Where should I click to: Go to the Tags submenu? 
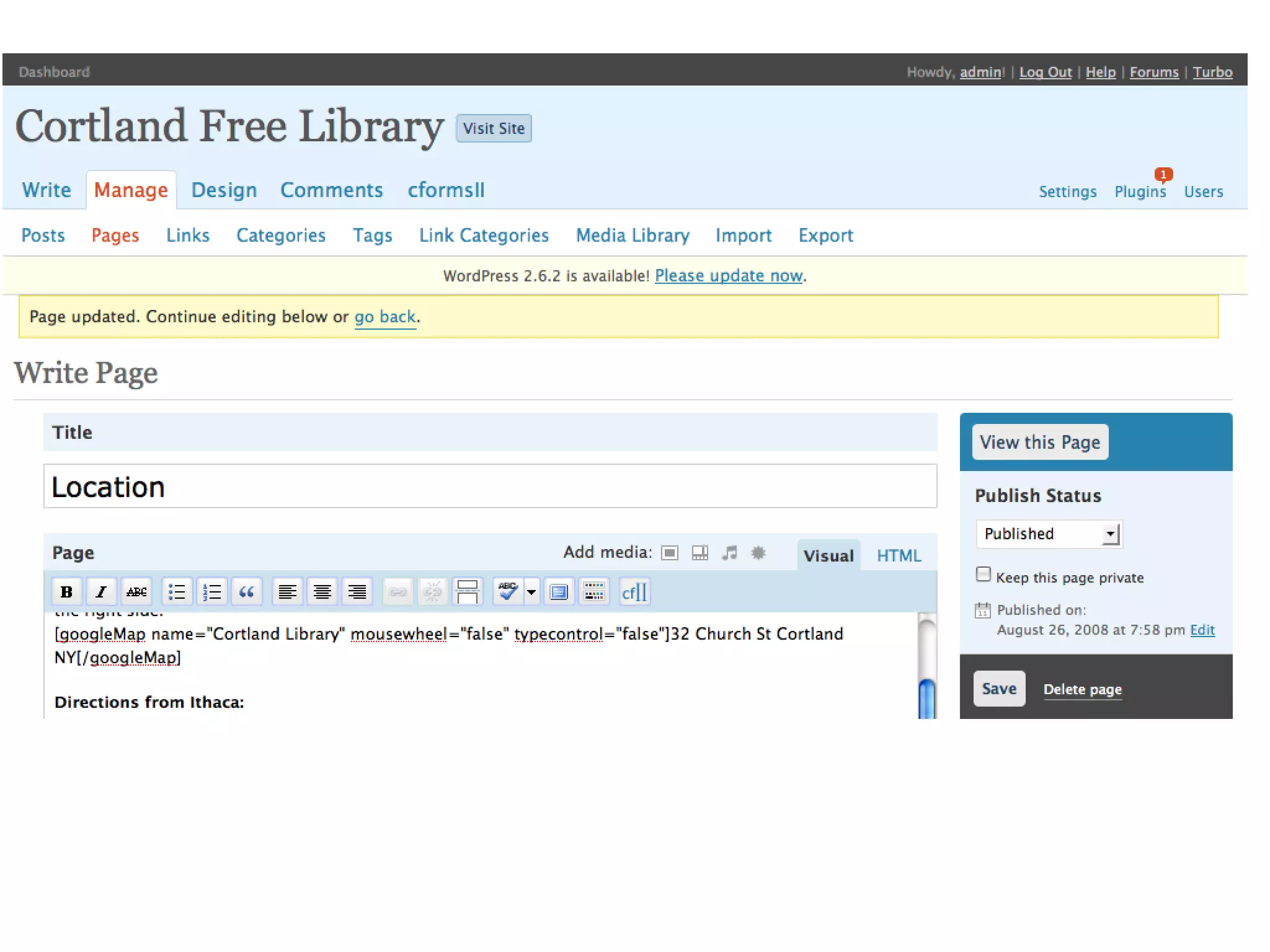373,236
